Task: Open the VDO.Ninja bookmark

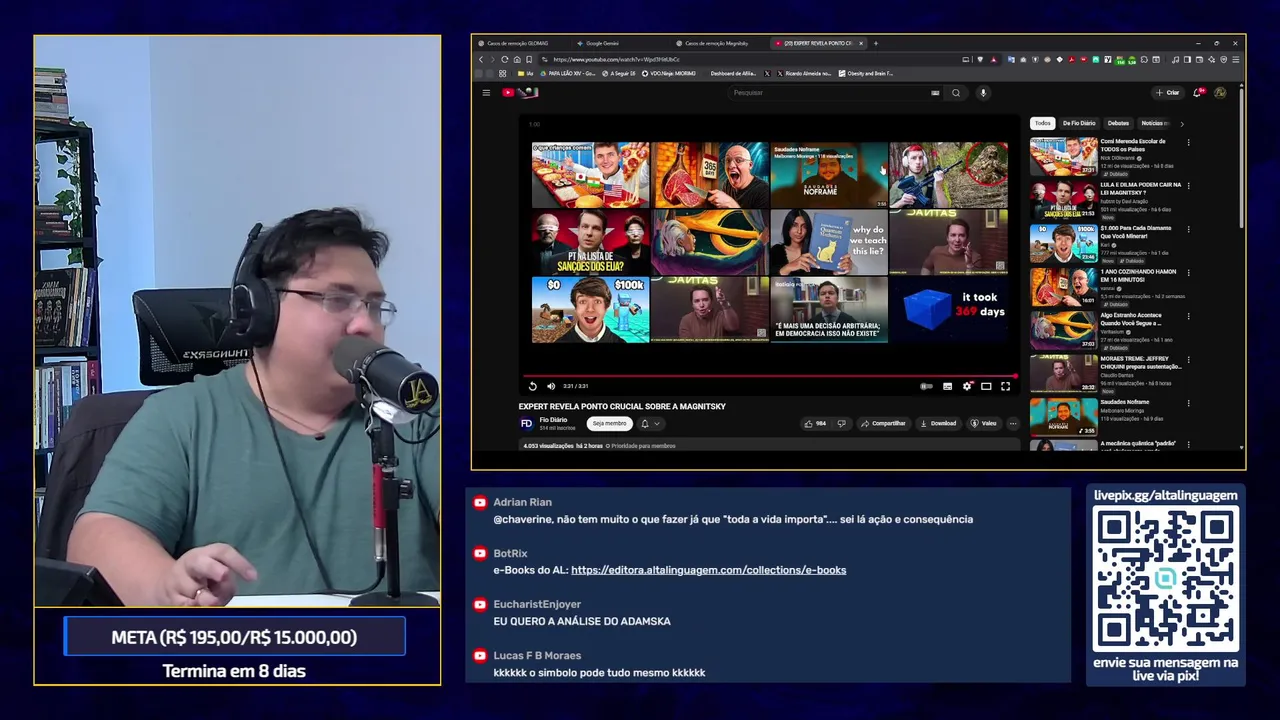Action: pyautogui.click(x=668, y=73)
